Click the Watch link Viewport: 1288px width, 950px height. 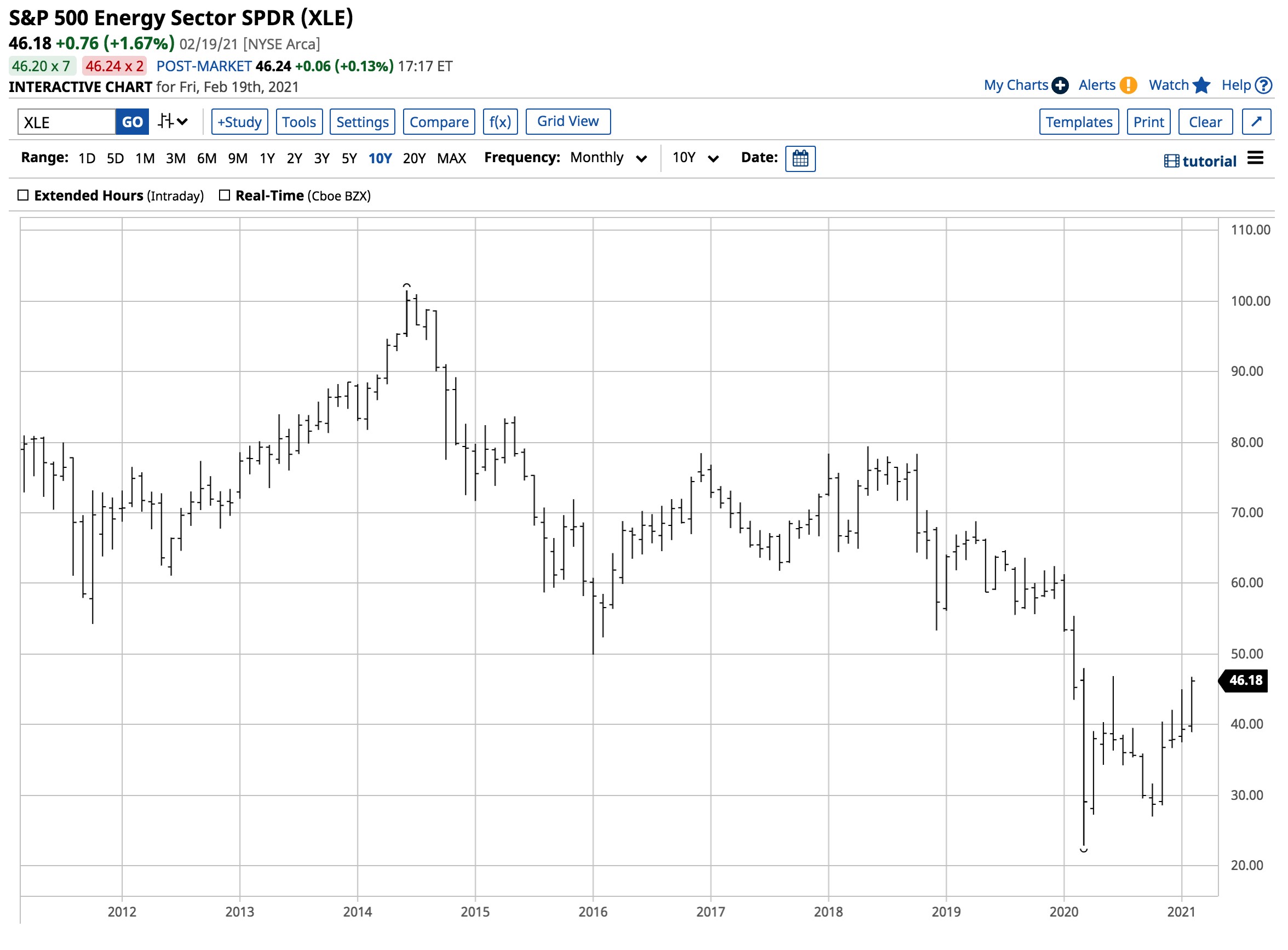click(1169, 85)
